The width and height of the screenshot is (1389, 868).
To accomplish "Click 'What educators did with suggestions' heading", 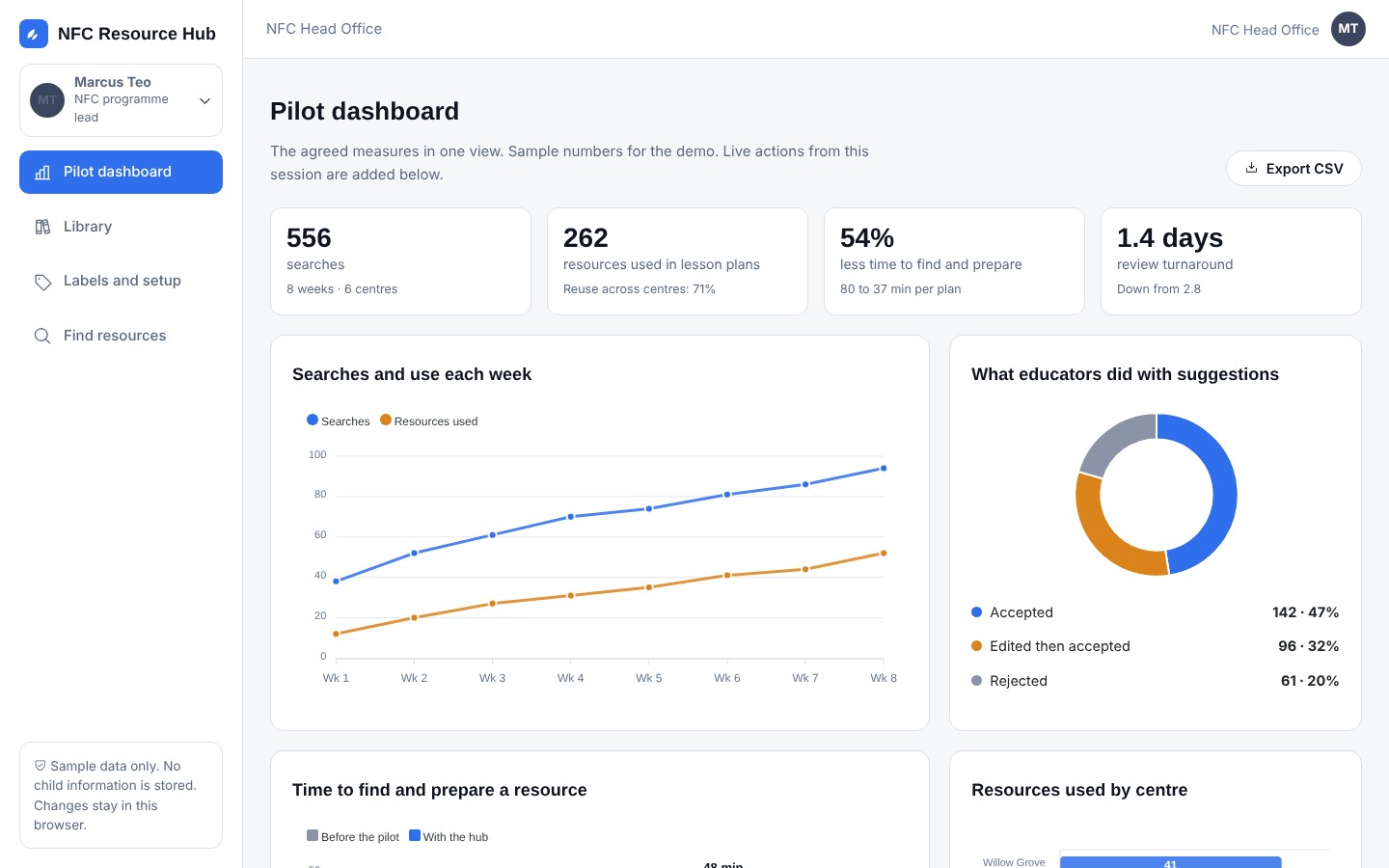I will 1125,374.
